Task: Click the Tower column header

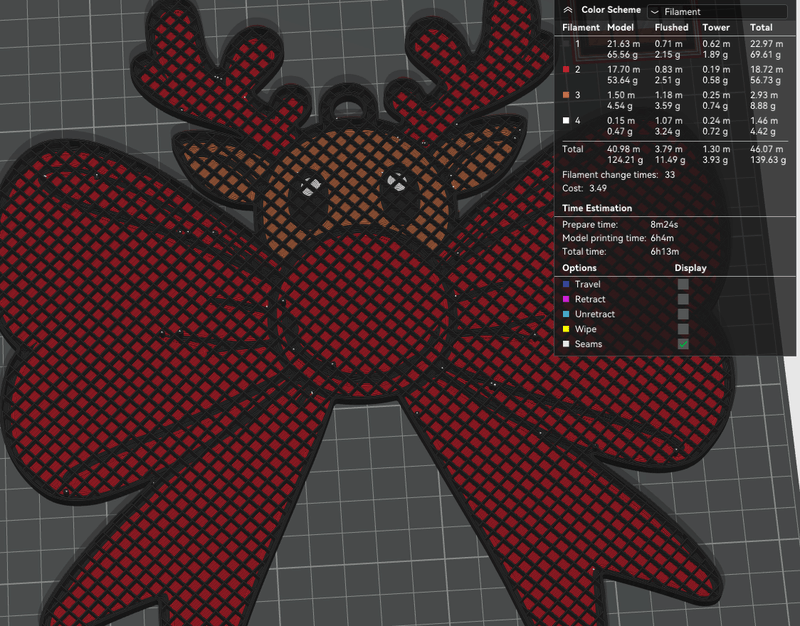Action: (716, 28)
